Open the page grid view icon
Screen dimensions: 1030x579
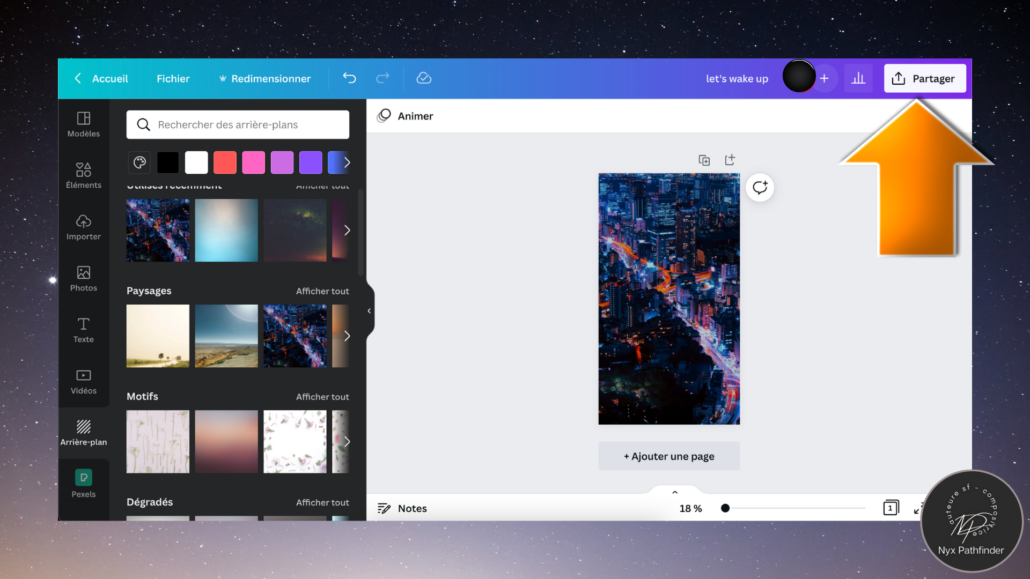[x=891, y=508]
